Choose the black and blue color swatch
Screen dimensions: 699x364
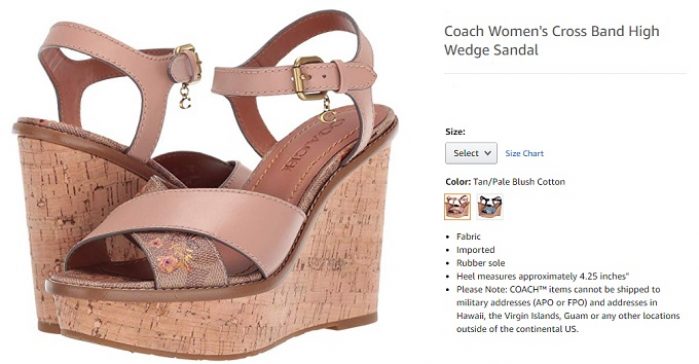pos(490,206)
